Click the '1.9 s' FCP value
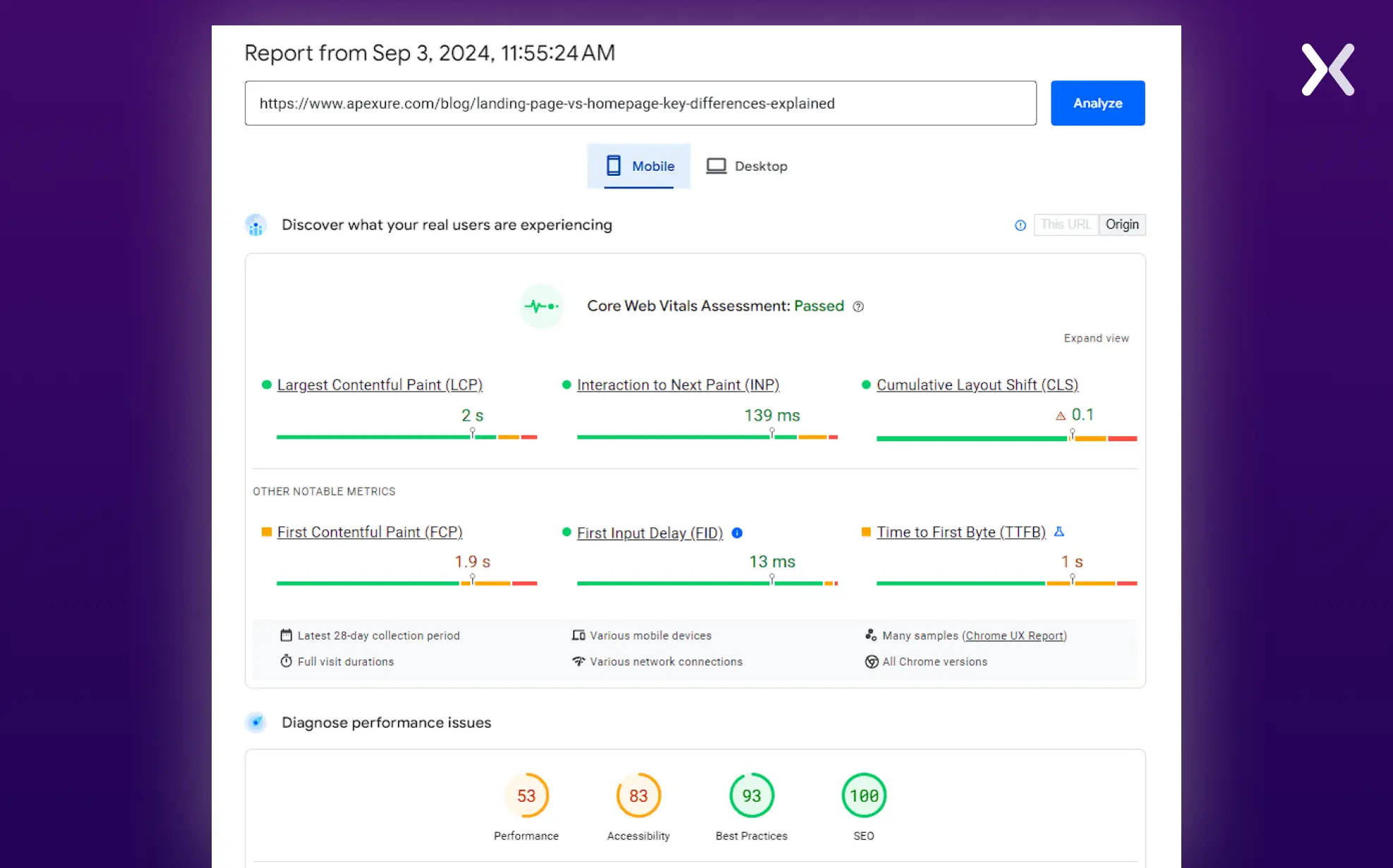Image resolution: width=1393 pixels, height=868 pixels. click(x=472, y=562)
